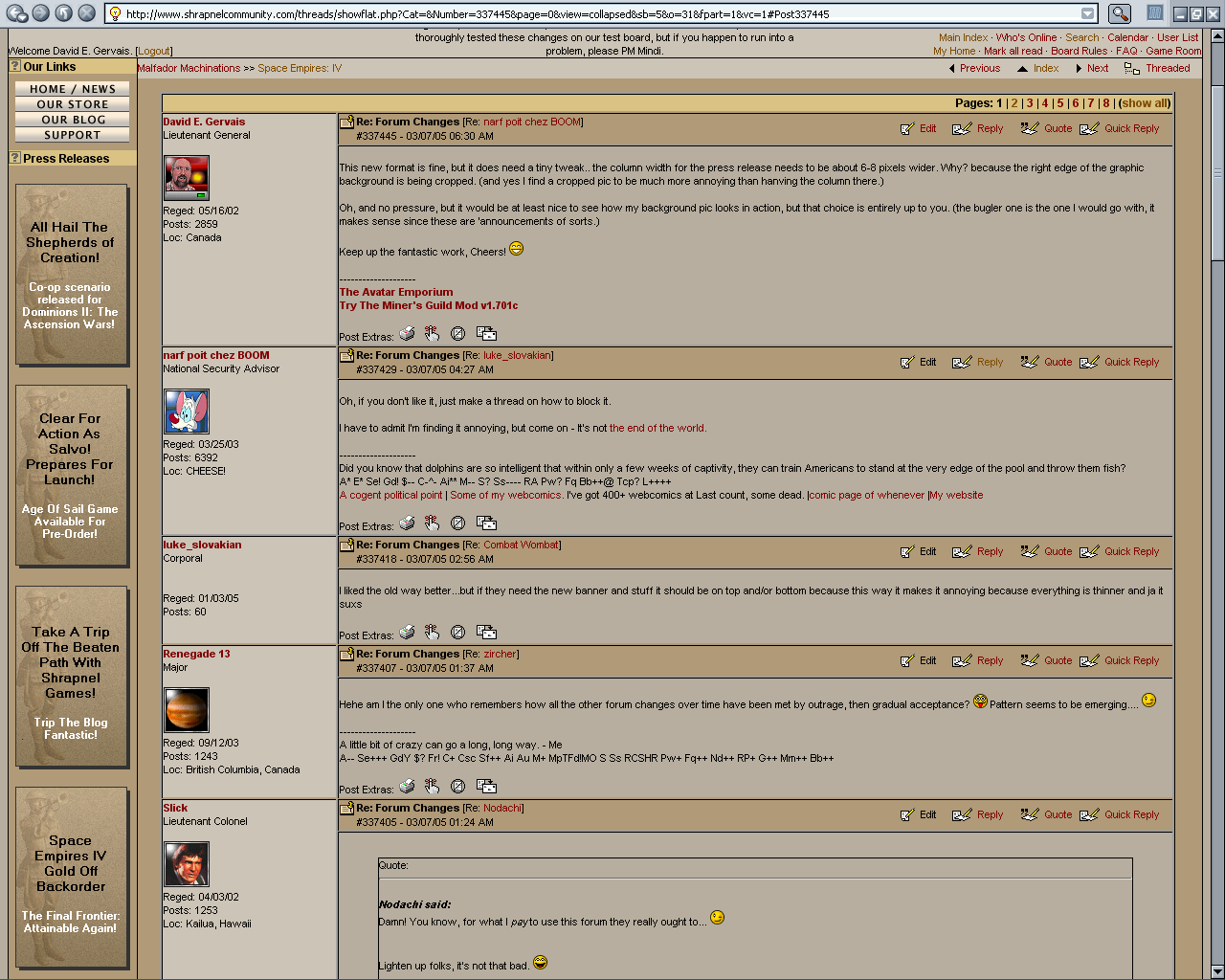Click the magnifying glass search icon
The height and width of the screenshot is (980, 1225).
tap(1119, 13)
